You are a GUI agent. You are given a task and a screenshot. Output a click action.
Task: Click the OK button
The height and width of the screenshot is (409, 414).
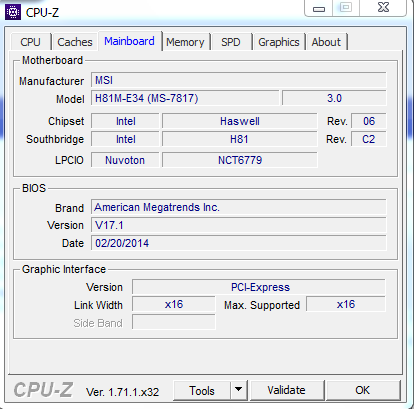coord(363,390)
